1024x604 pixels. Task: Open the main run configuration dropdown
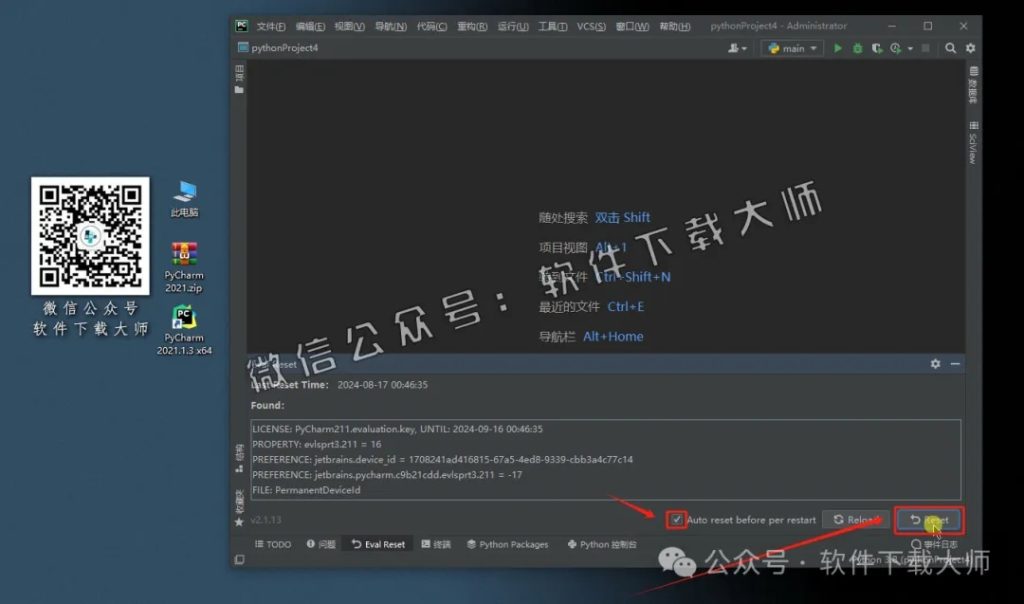click(x=791, y=48)
